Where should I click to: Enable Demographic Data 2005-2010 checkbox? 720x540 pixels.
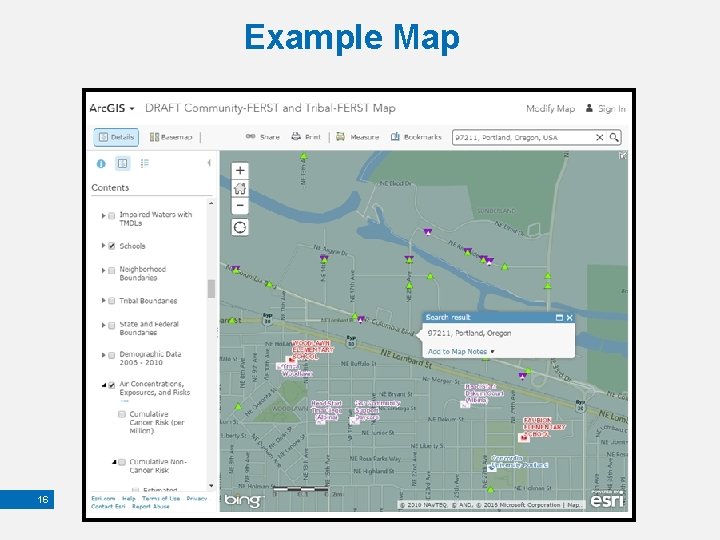pyautogui.click(x=112, y=355)
